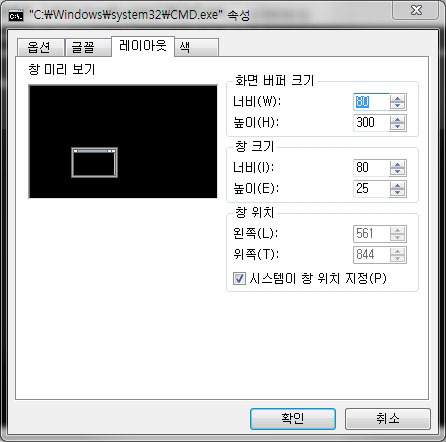Increase screen buffer 너비(W) with up arrow
Viewport: 446px width, 442px height.
397,98
